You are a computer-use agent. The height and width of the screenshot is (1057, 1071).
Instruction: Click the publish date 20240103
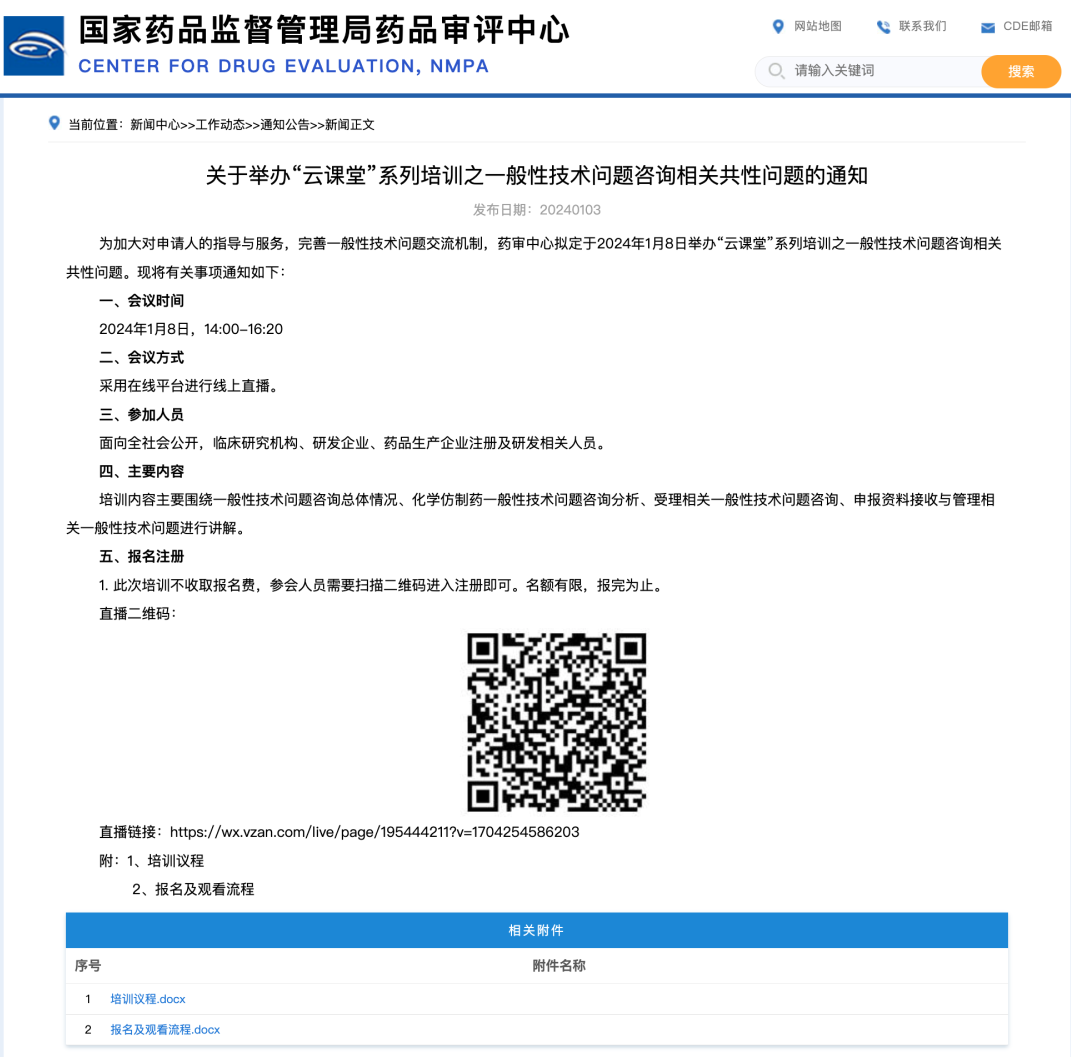point(536,210)
